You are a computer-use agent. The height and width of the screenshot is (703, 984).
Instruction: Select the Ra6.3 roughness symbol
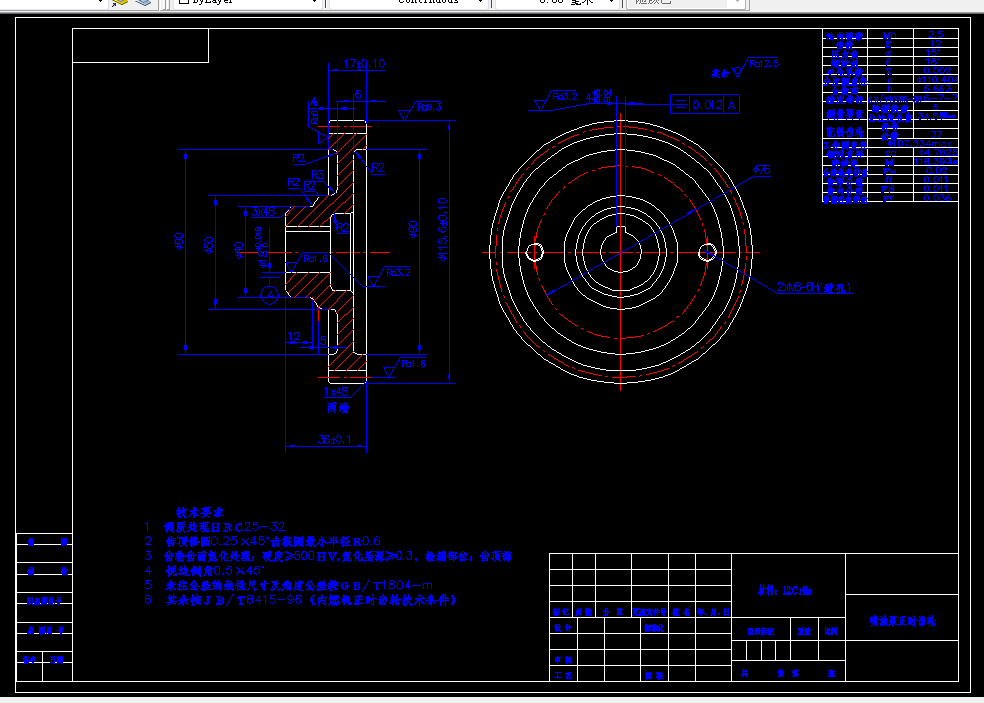click(422, 110)
